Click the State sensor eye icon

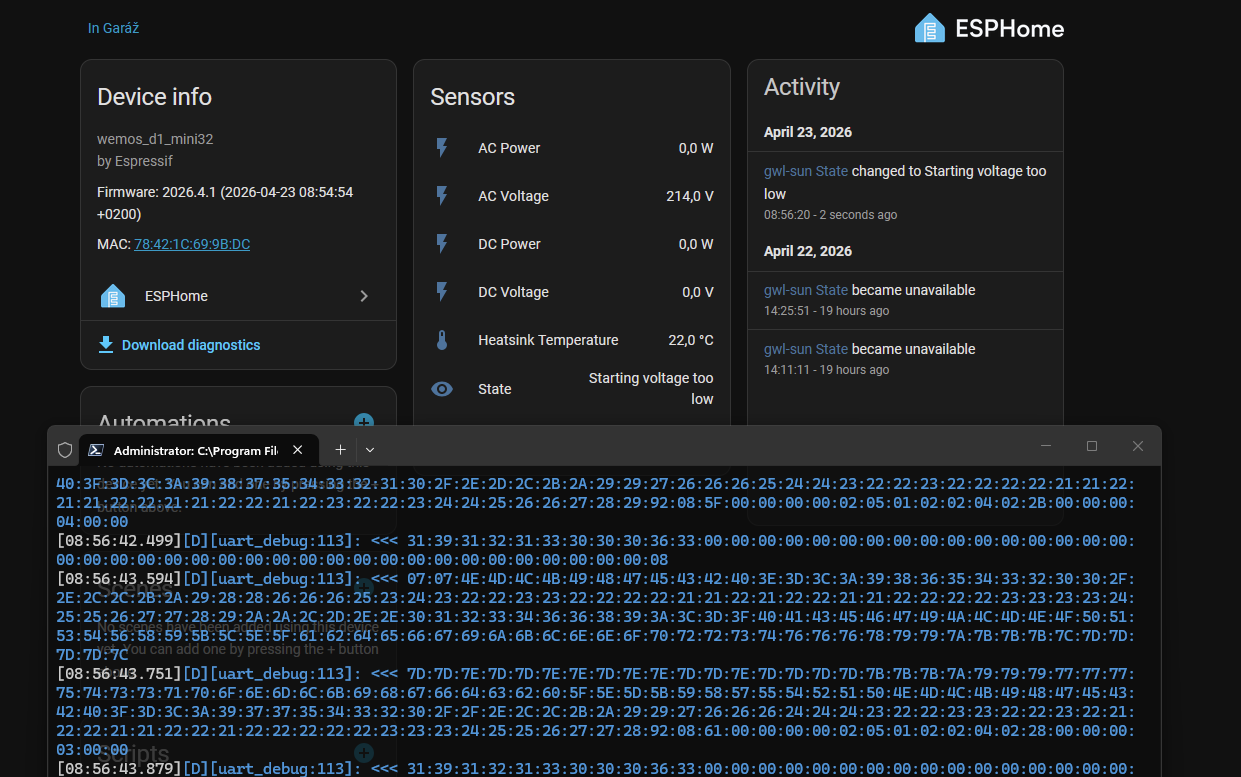[x=442, y=389]
